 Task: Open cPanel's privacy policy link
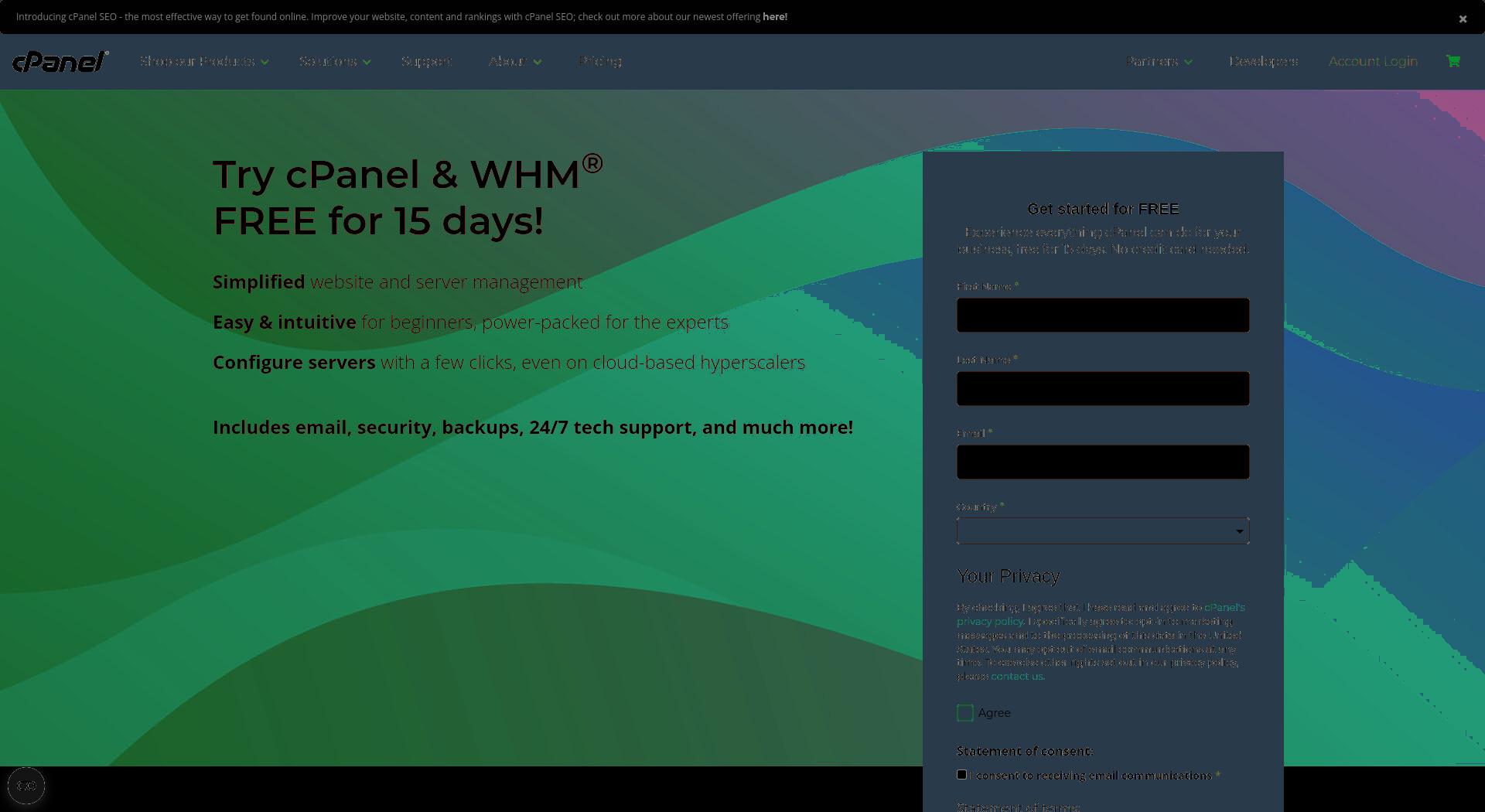(x=1100, y=614)
